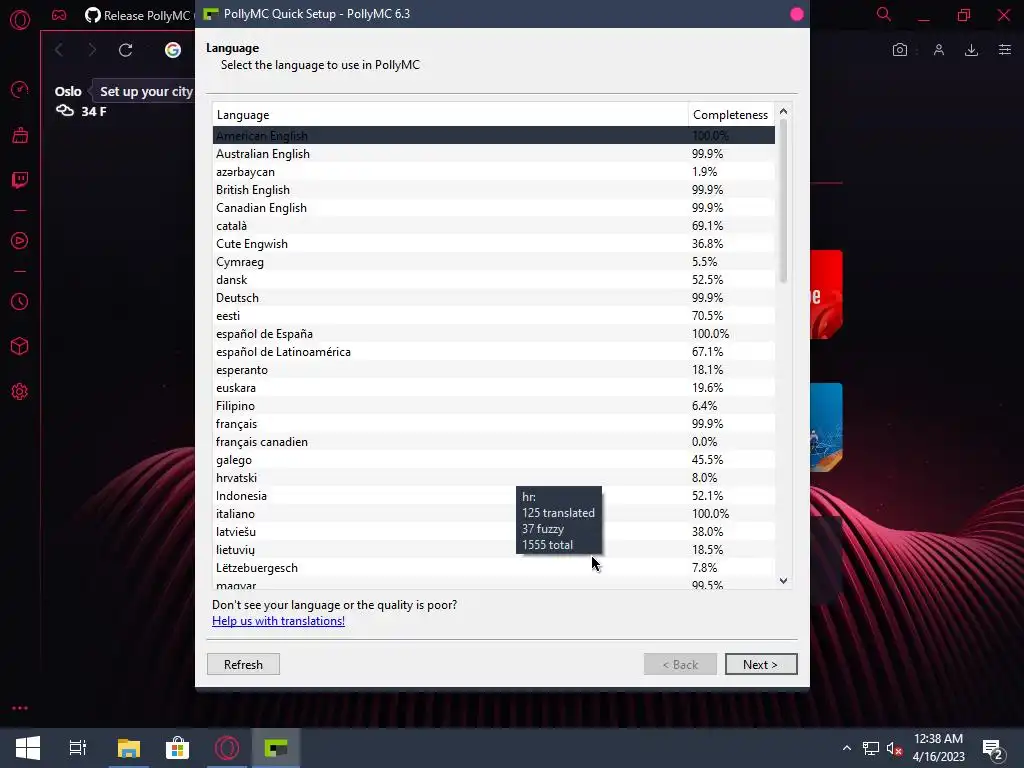1024x768 pixels.
Task: Click the Release PollyMC browser tab
Action: tap(138, 15)
